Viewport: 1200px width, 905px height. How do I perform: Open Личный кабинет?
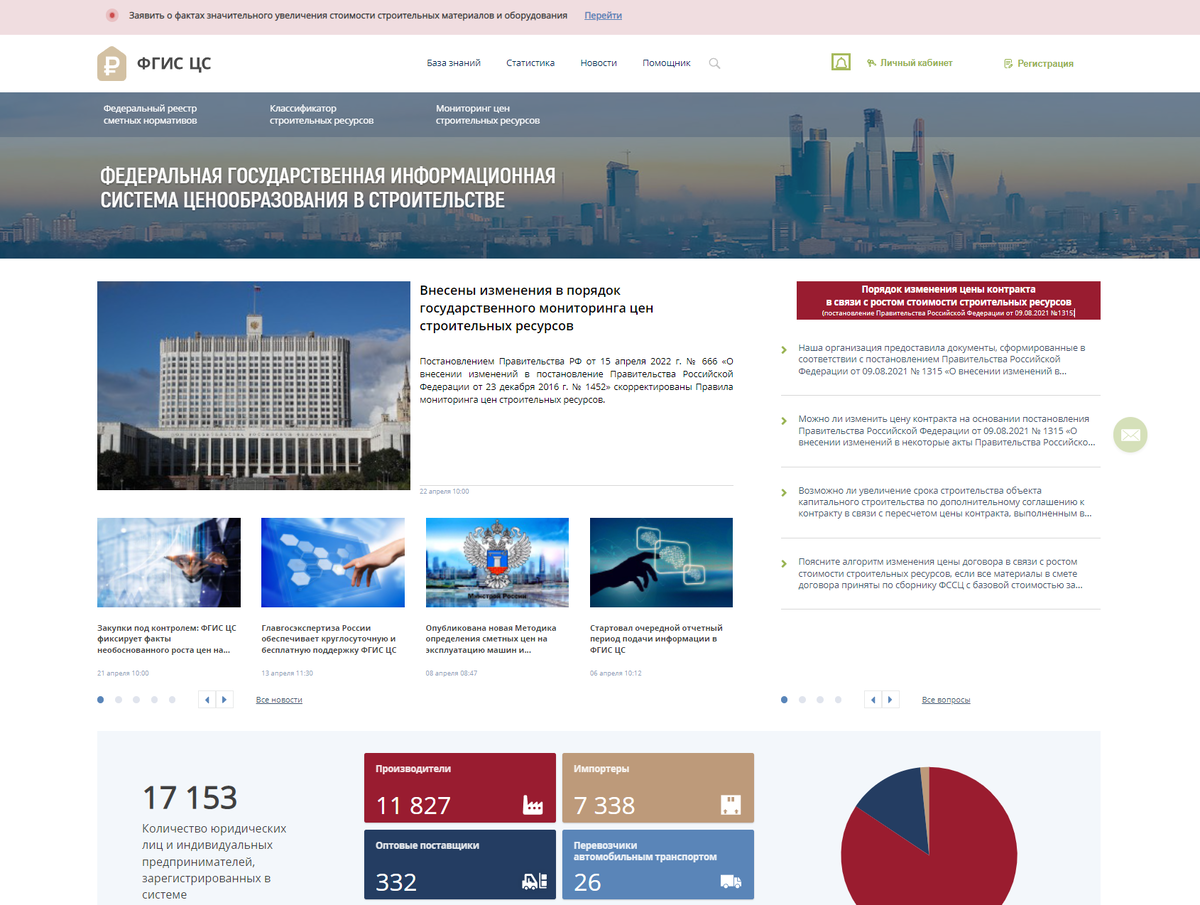pyautogui.click(x=909, y=63)
